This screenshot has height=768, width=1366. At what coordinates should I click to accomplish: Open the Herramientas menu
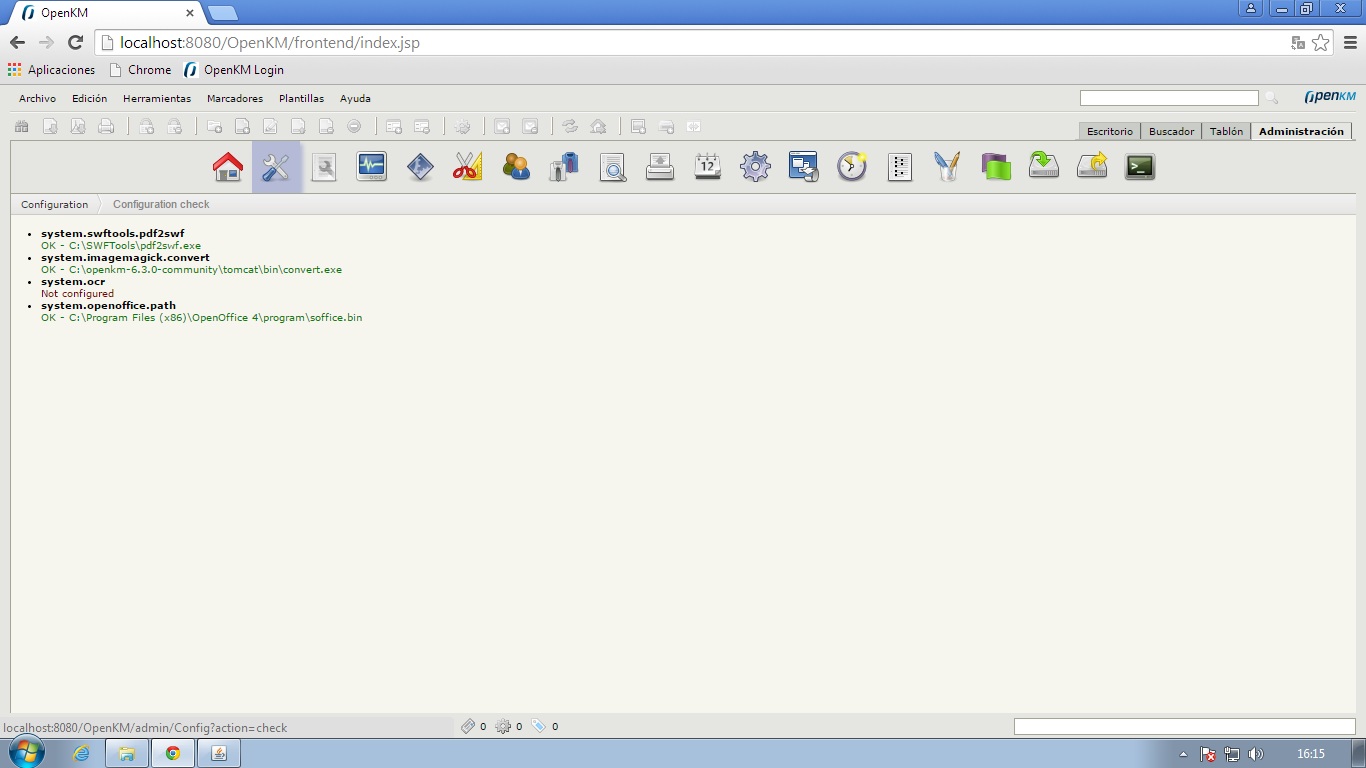[x=156, y=99]
